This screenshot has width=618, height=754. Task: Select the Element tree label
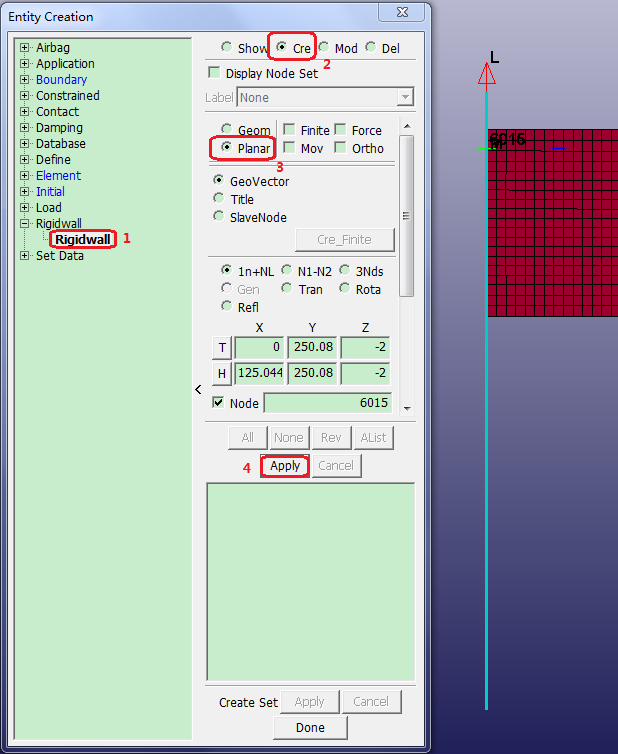58,176
